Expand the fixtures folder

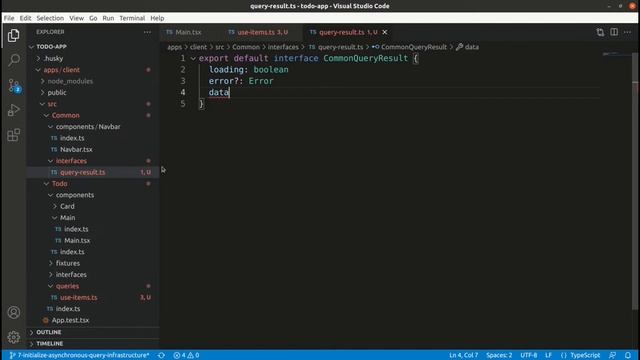click(x=68, y=263)
